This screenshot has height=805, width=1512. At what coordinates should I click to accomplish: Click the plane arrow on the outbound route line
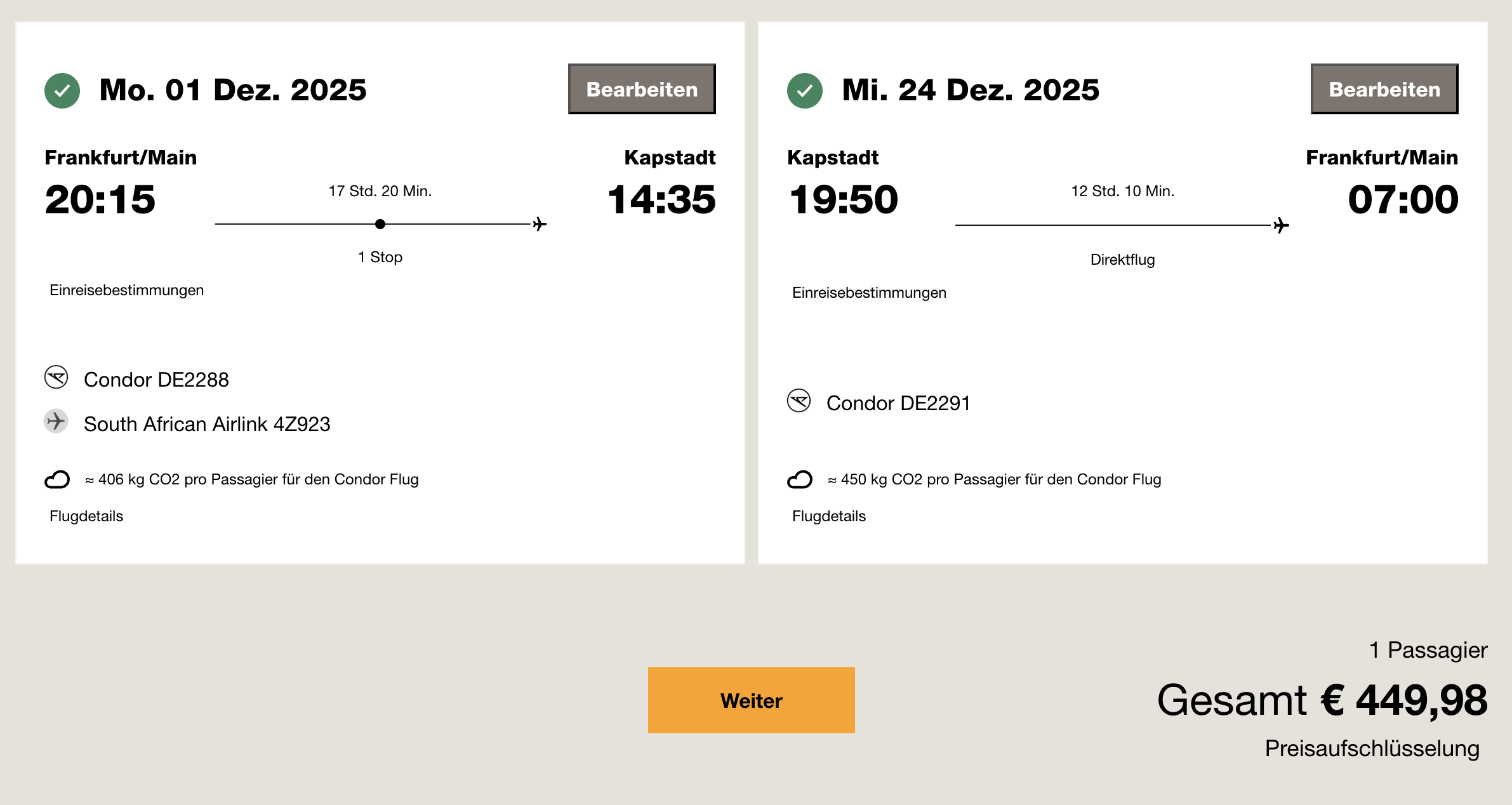click(540, 224)
